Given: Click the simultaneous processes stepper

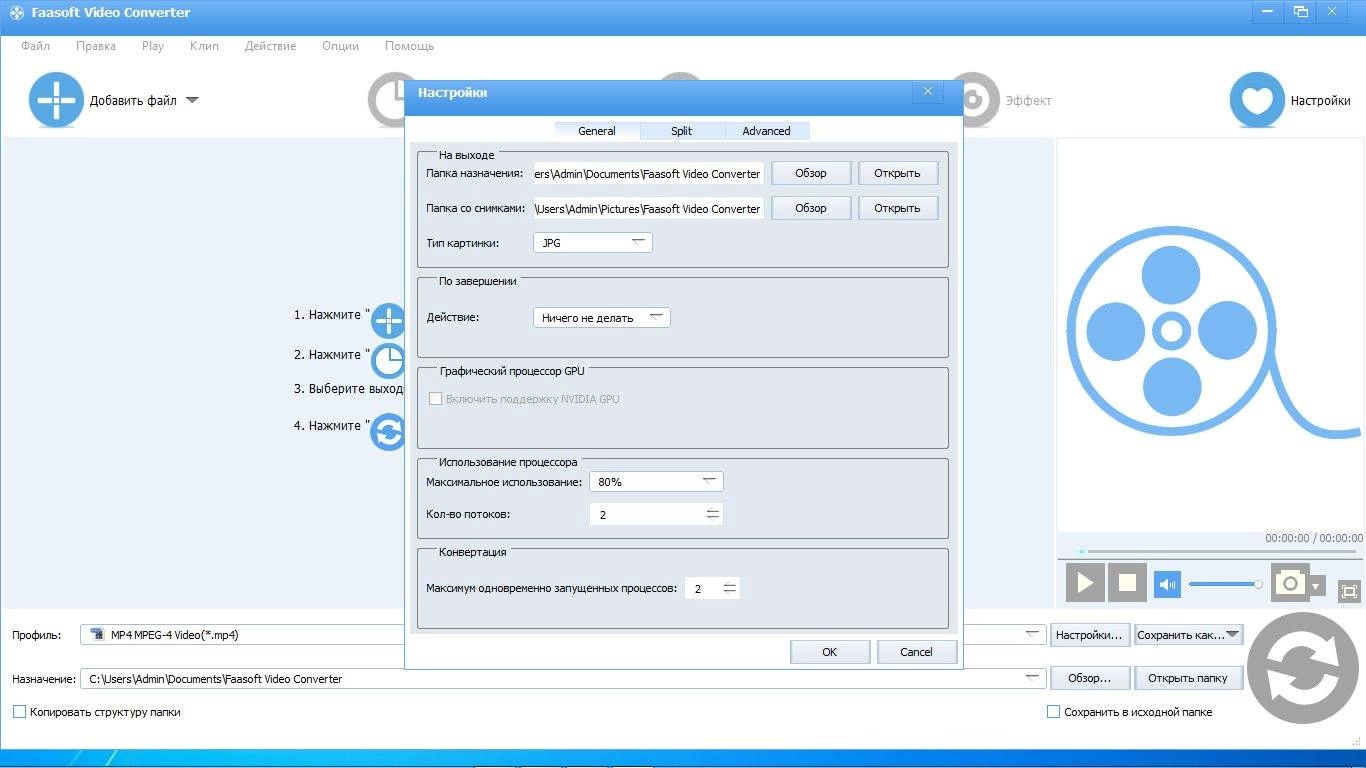Looking at the screenshot, I should coord(730,589).
